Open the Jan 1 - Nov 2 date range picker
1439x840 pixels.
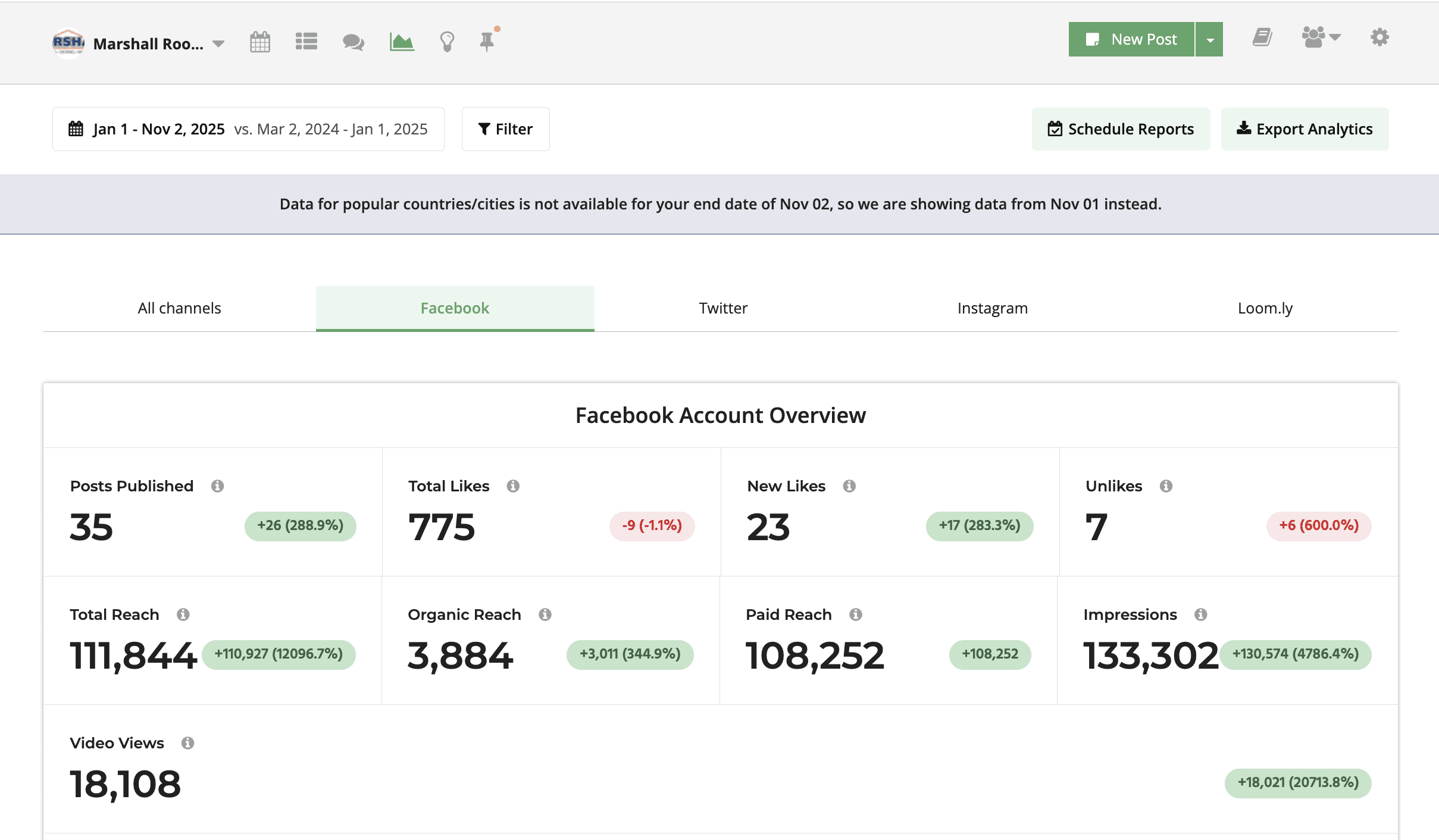[x=248, y=129]
